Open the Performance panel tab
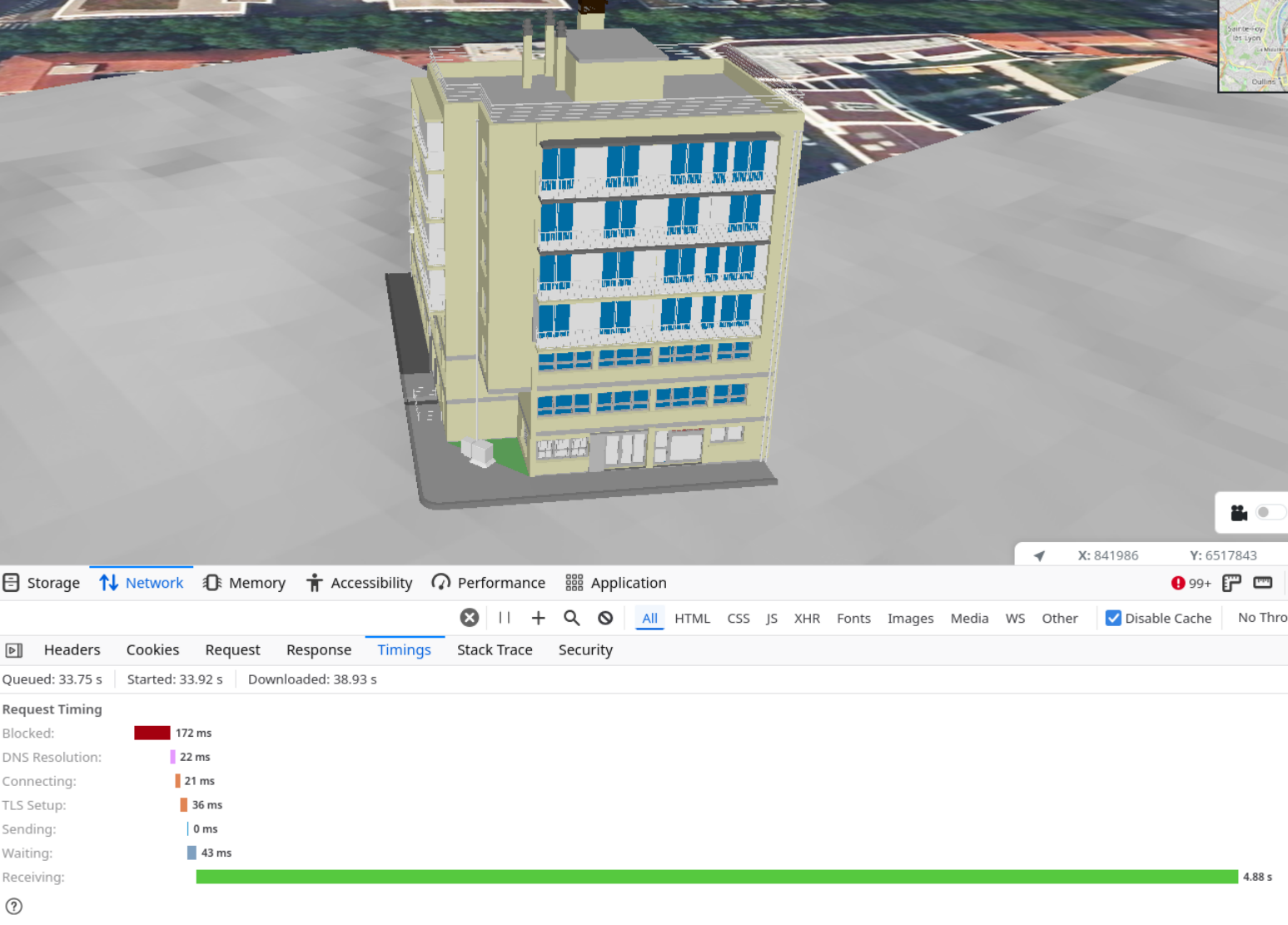The image size is (1288, 925). pyautogui.click(x=488, y=583)
